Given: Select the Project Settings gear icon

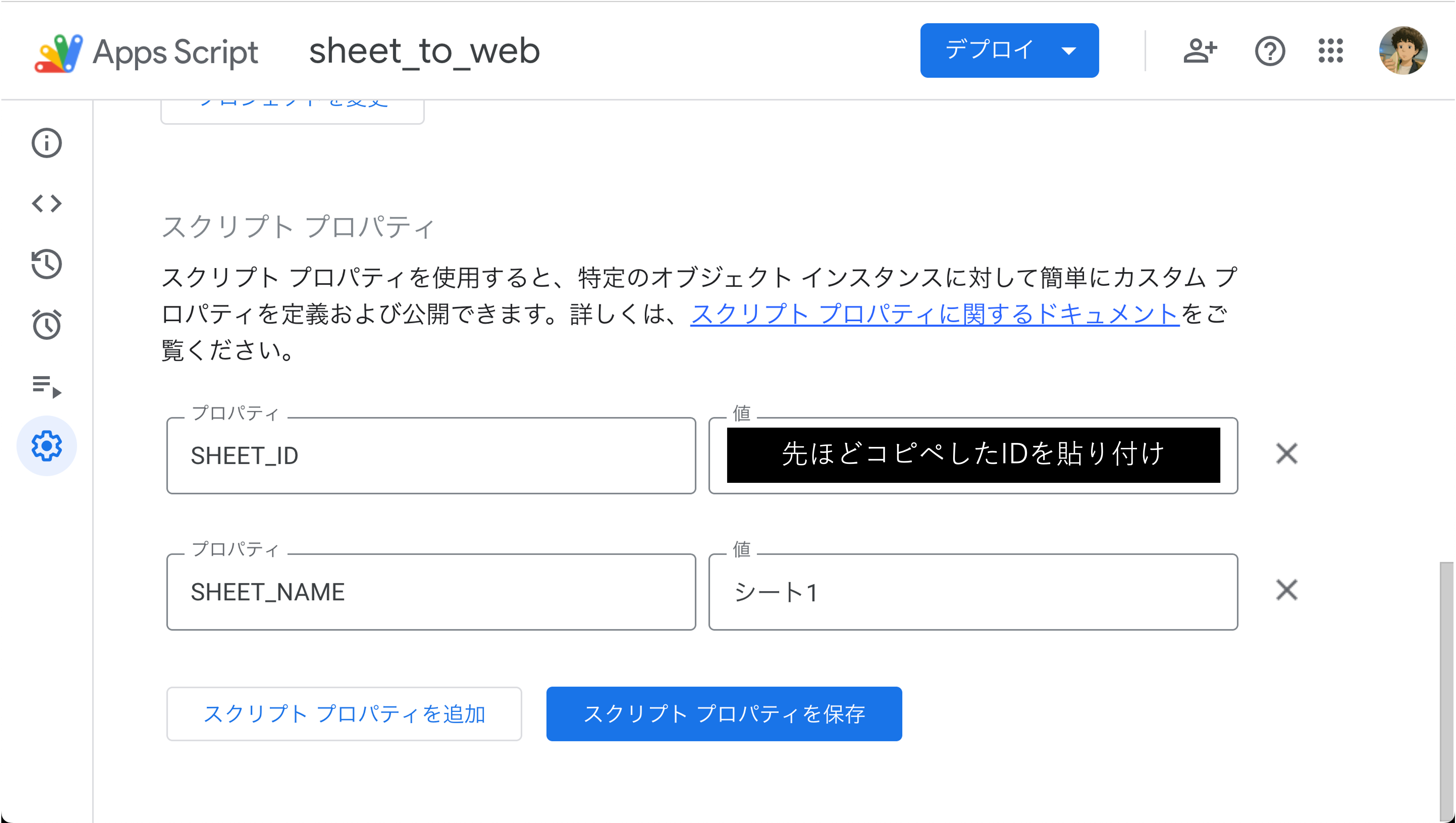Looking at the screenshot, I should 46,446.
